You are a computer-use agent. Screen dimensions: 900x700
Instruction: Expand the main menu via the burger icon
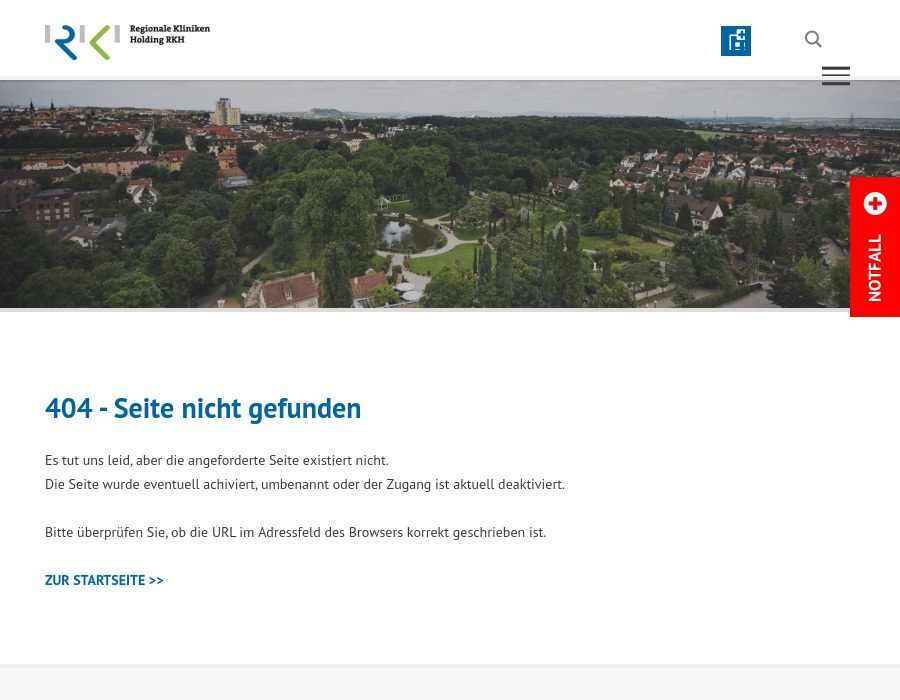coord(836,76)
